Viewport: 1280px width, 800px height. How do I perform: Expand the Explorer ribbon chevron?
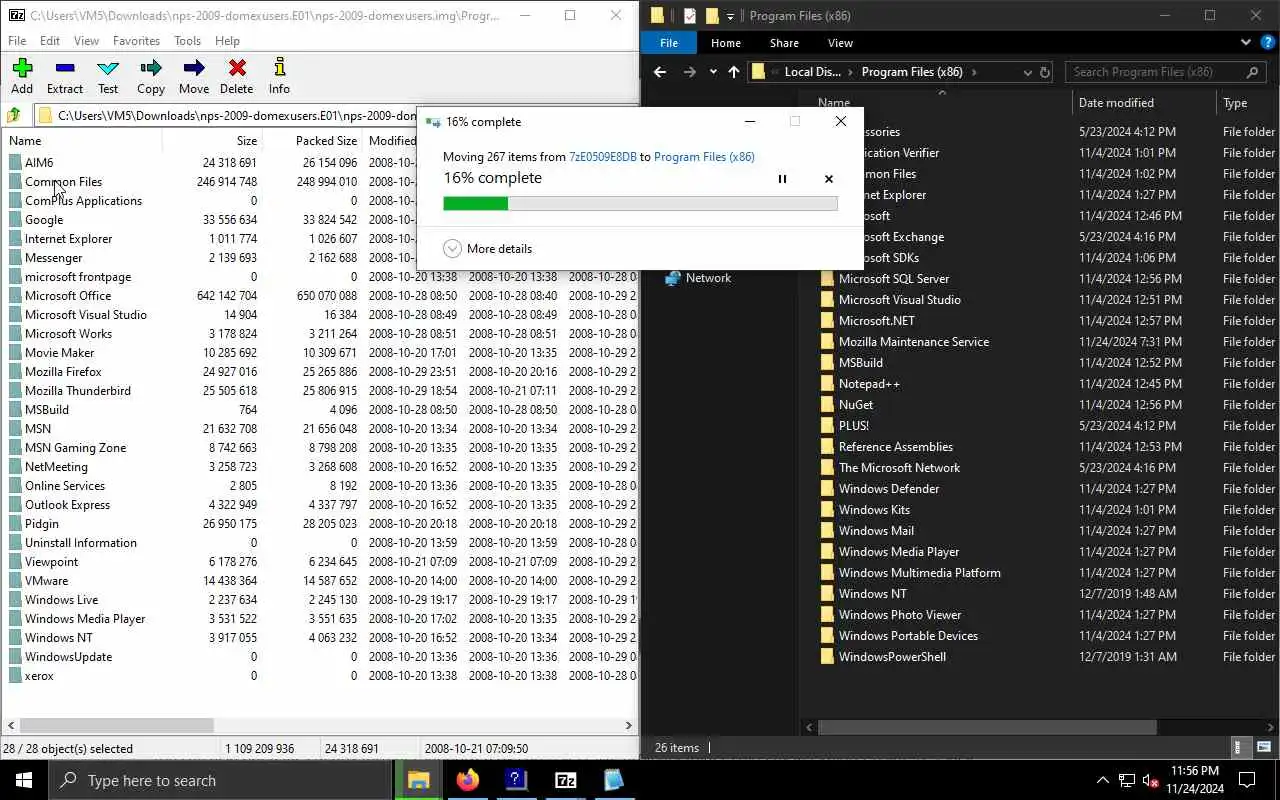[x=1246, y=43]
